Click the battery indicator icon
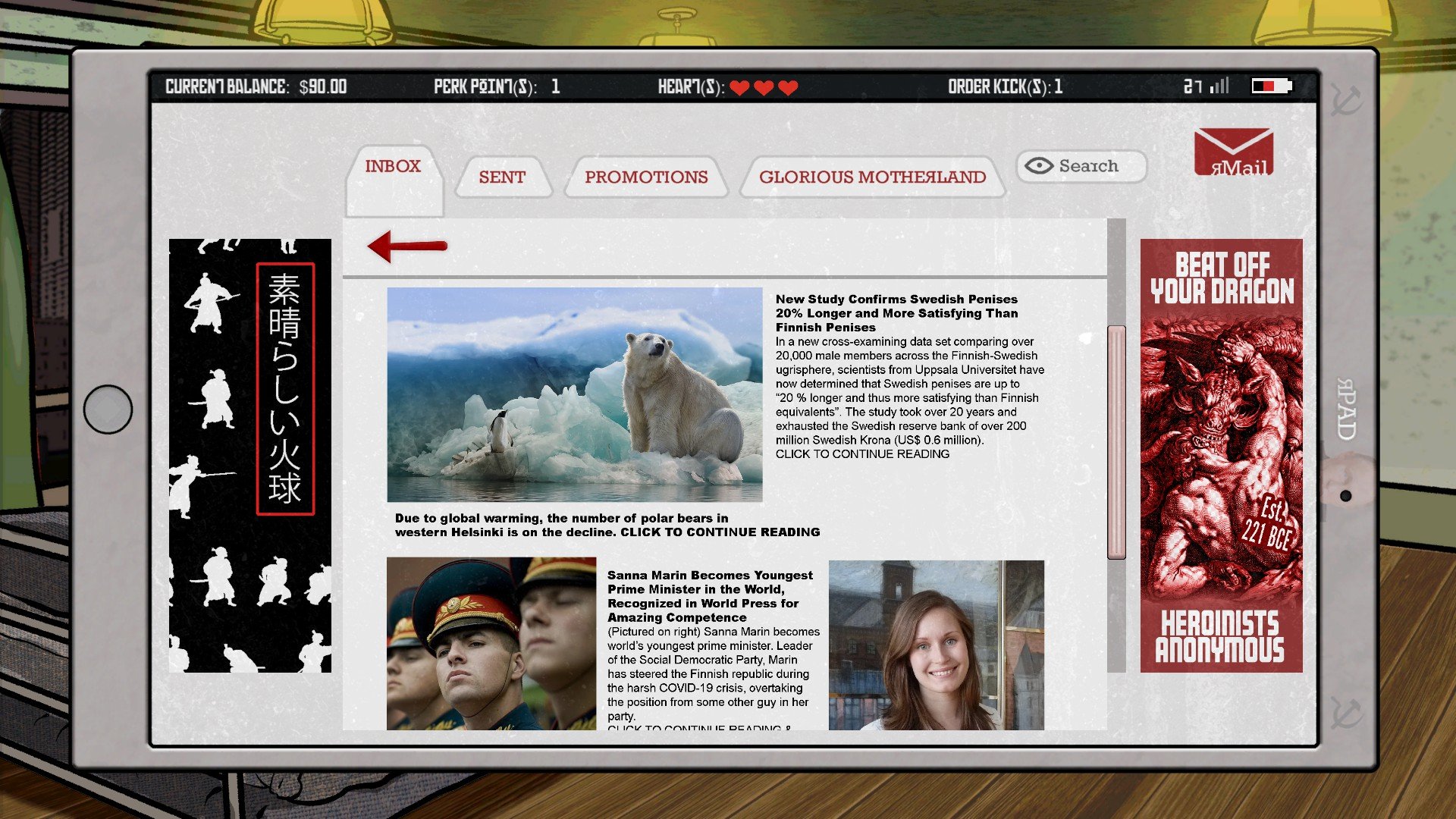 click(x=1271, y=86)
